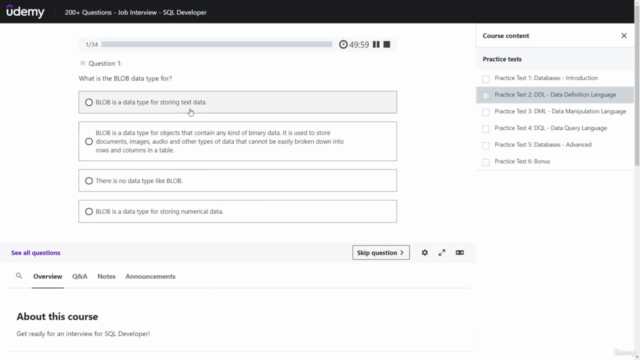Check Practice Test 1: Databases - Introduction checkbox

coord(486,79)
